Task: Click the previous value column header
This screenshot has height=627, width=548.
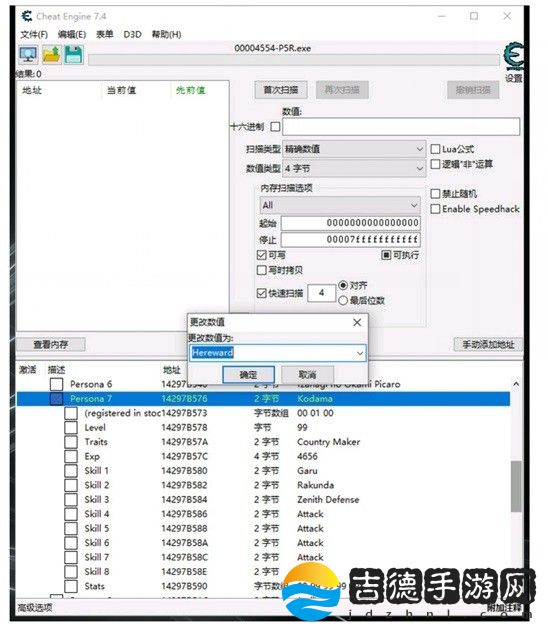Action: [191, 90]
